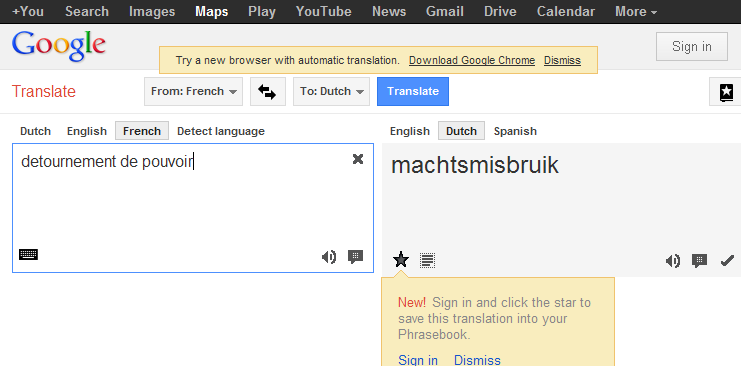The height and width of the screenshot is (366, 741).
Task: Click the translation example usage speech bubble
Action: (699, 261)
